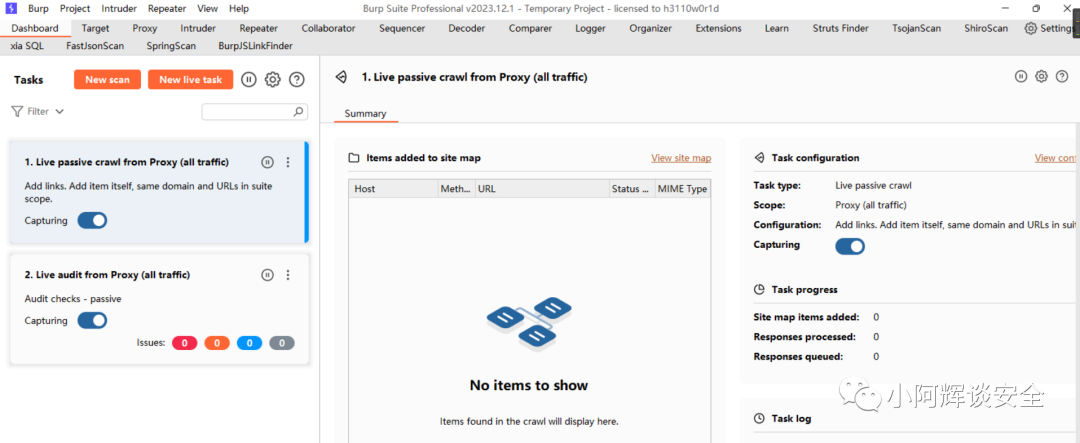The width and height of the screenshot is (1080, 443).
Task: Toggle Capturing for Live audit task
Action: 92,321
